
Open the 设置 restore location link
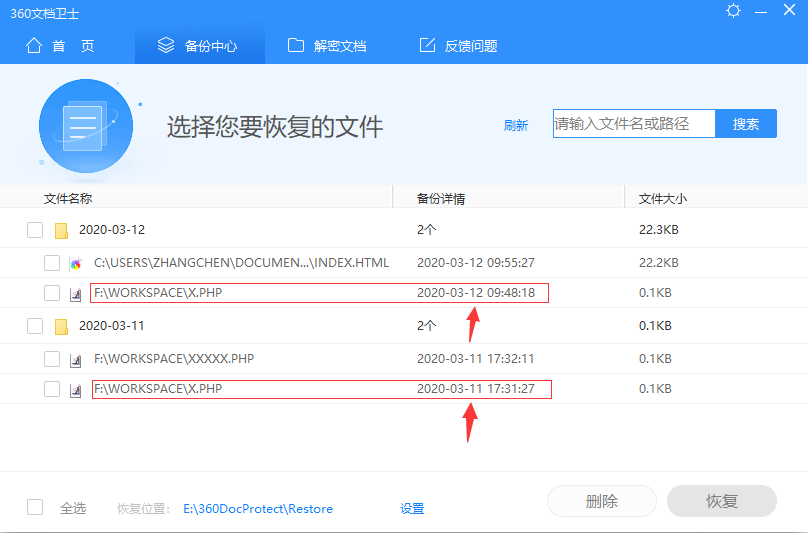[x=412, y=509]
